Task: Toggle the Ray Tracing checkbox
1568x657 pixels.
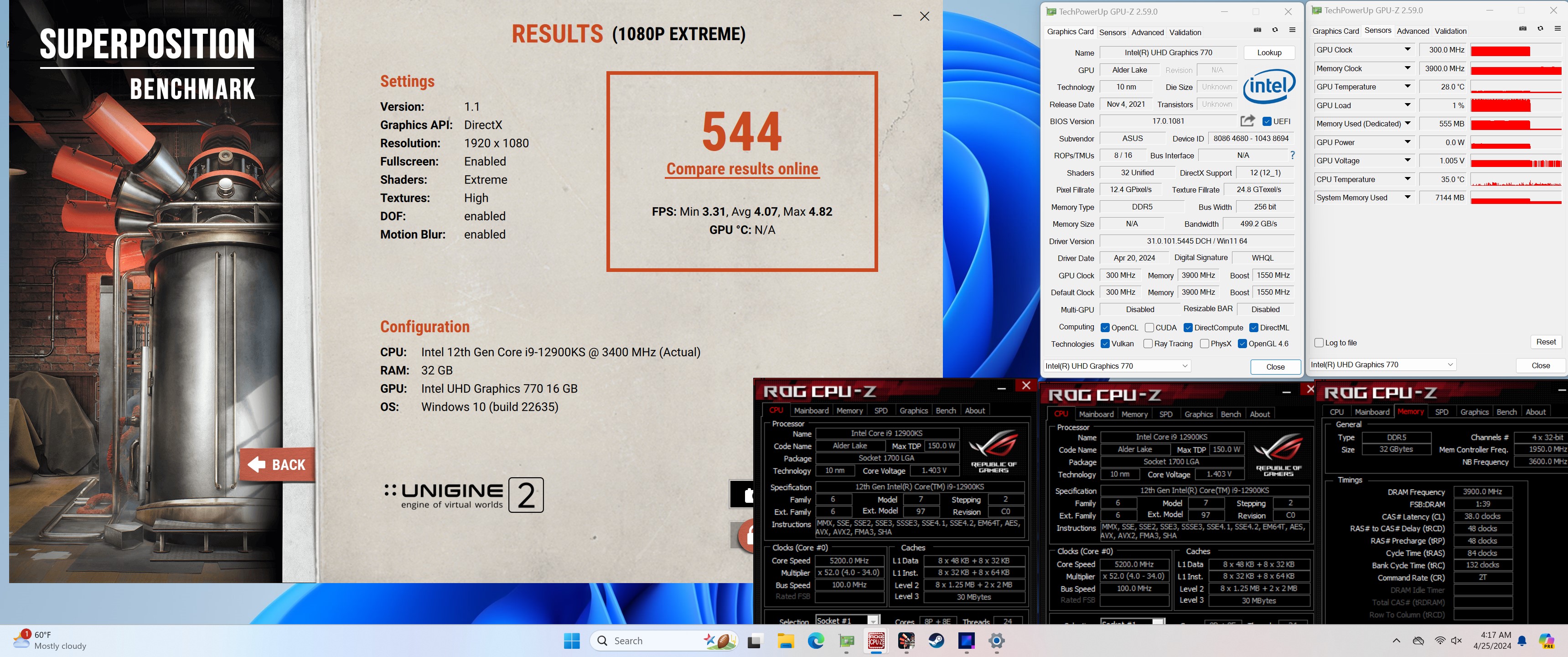Action: [1148, 344]
